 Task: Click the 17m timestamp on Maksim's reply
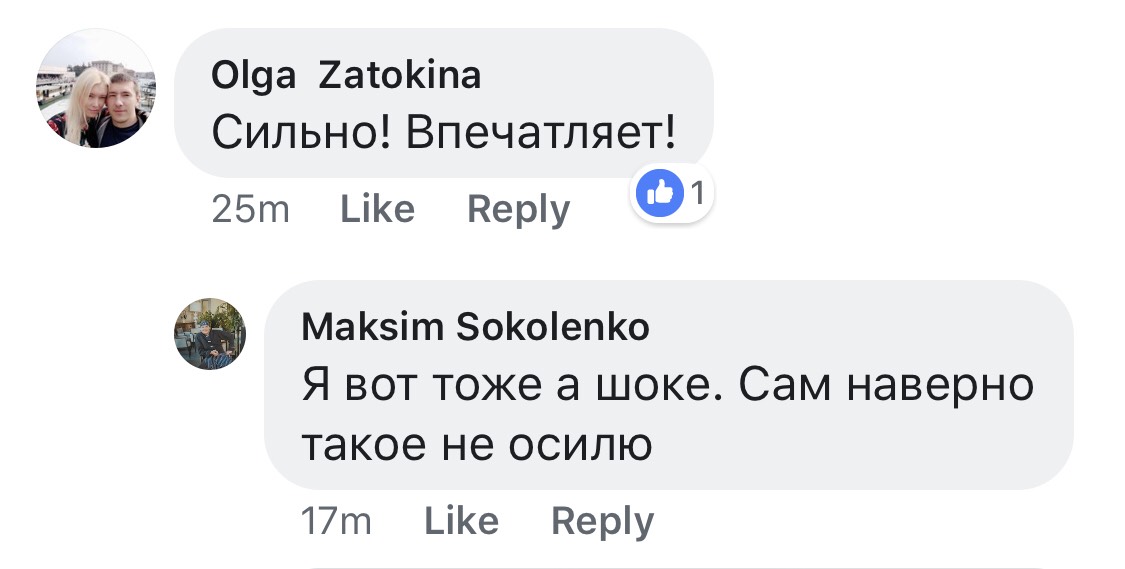[x=335, y=521]
